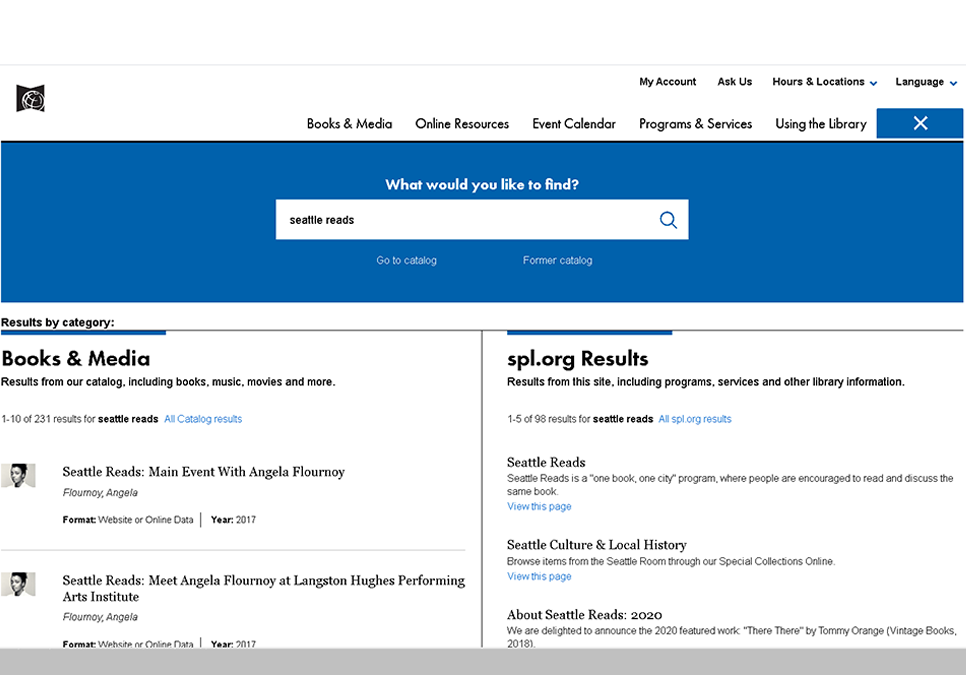Open the Former catalog
This screenshot has height=675, width=966.
click(x=557, y=259)
